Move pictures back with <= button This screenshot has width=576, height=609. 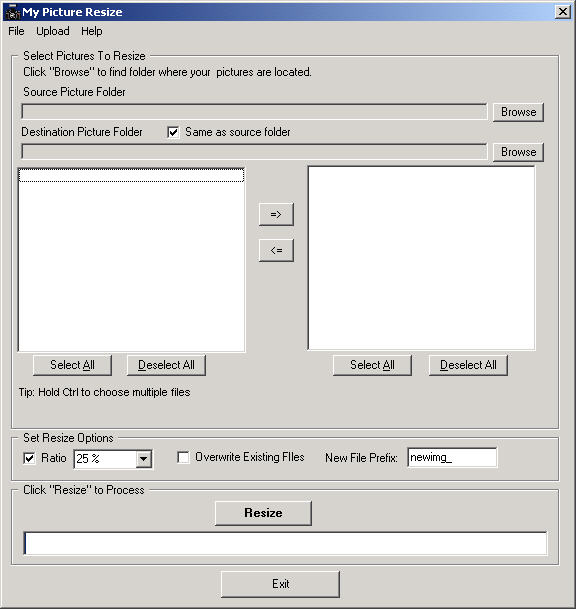[276, 250]
